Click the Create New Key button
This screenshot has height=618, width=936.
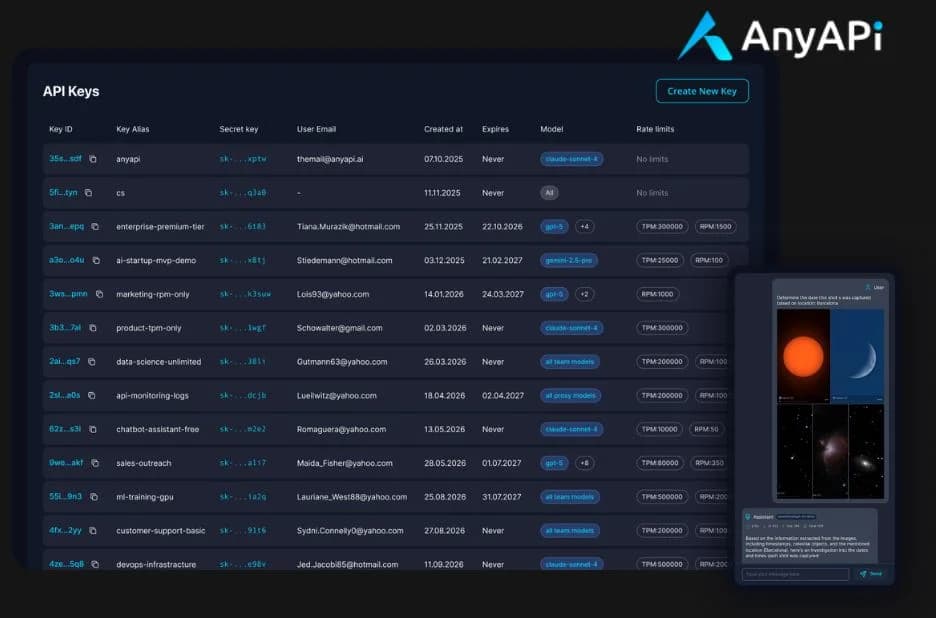[x=702, y=91]
